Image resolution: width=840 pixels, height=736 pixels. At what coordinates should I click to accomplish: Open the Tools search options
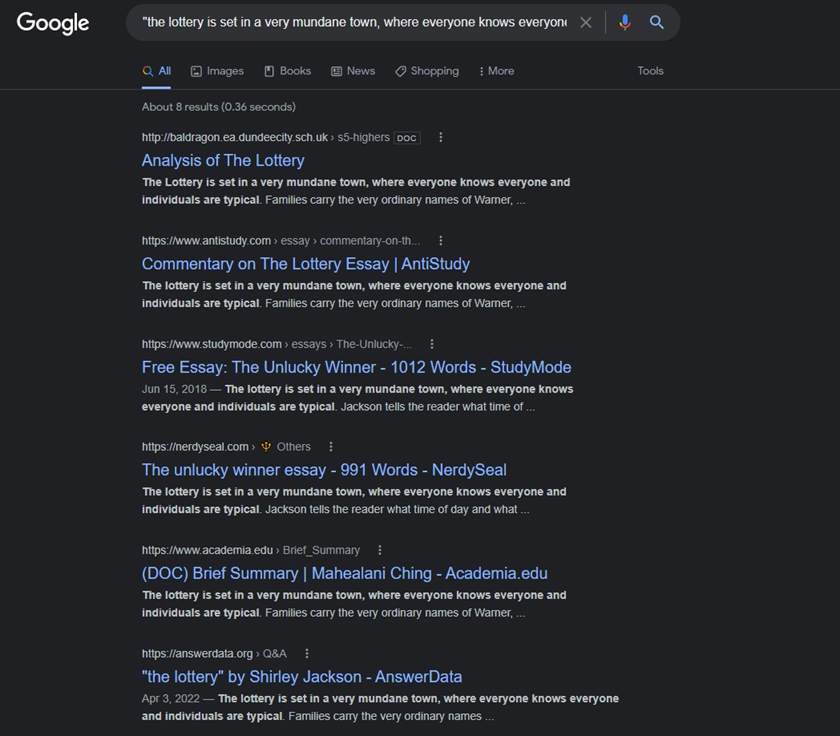[650, 71]
